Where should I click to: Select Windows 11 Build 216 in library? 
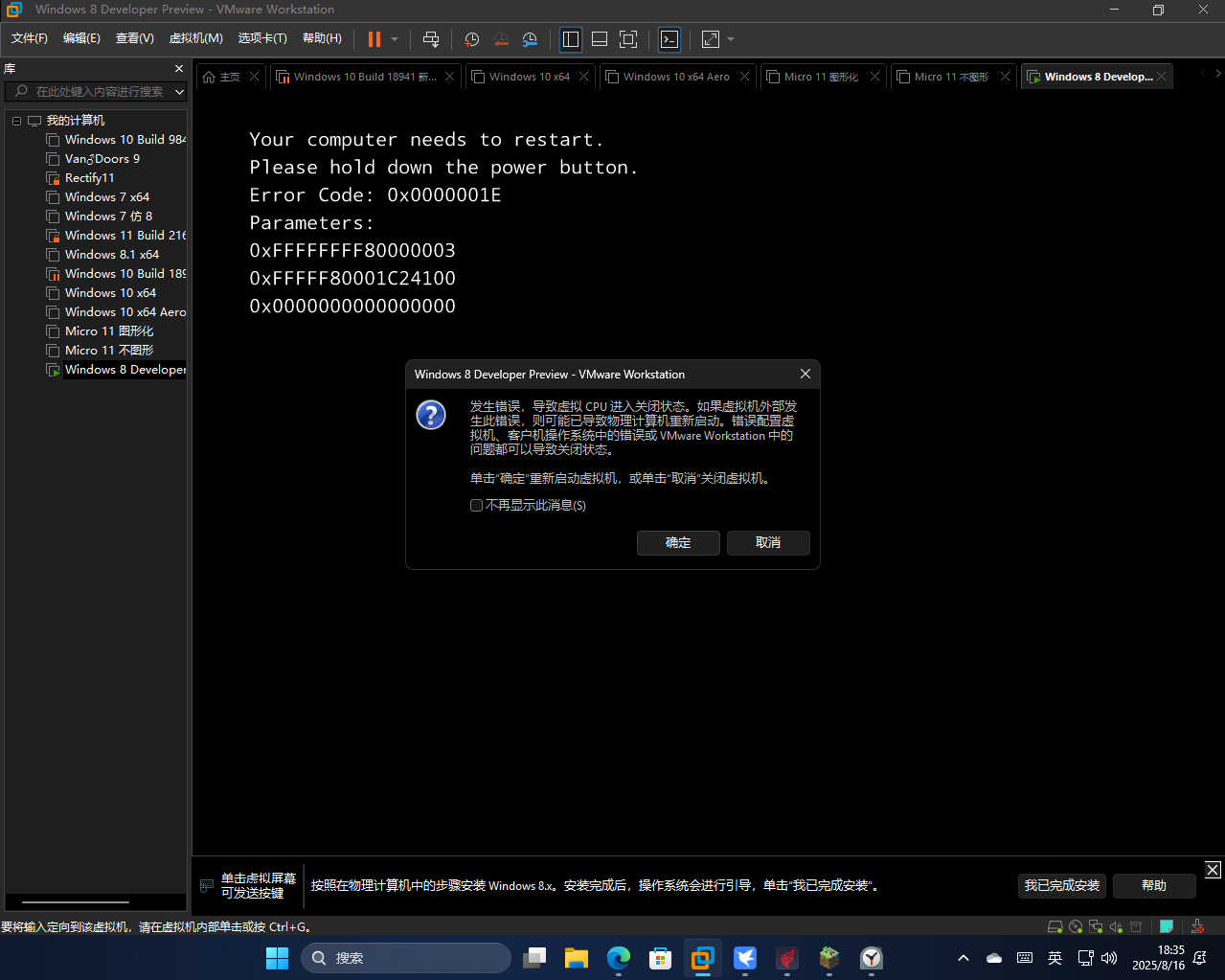[116, 236]
